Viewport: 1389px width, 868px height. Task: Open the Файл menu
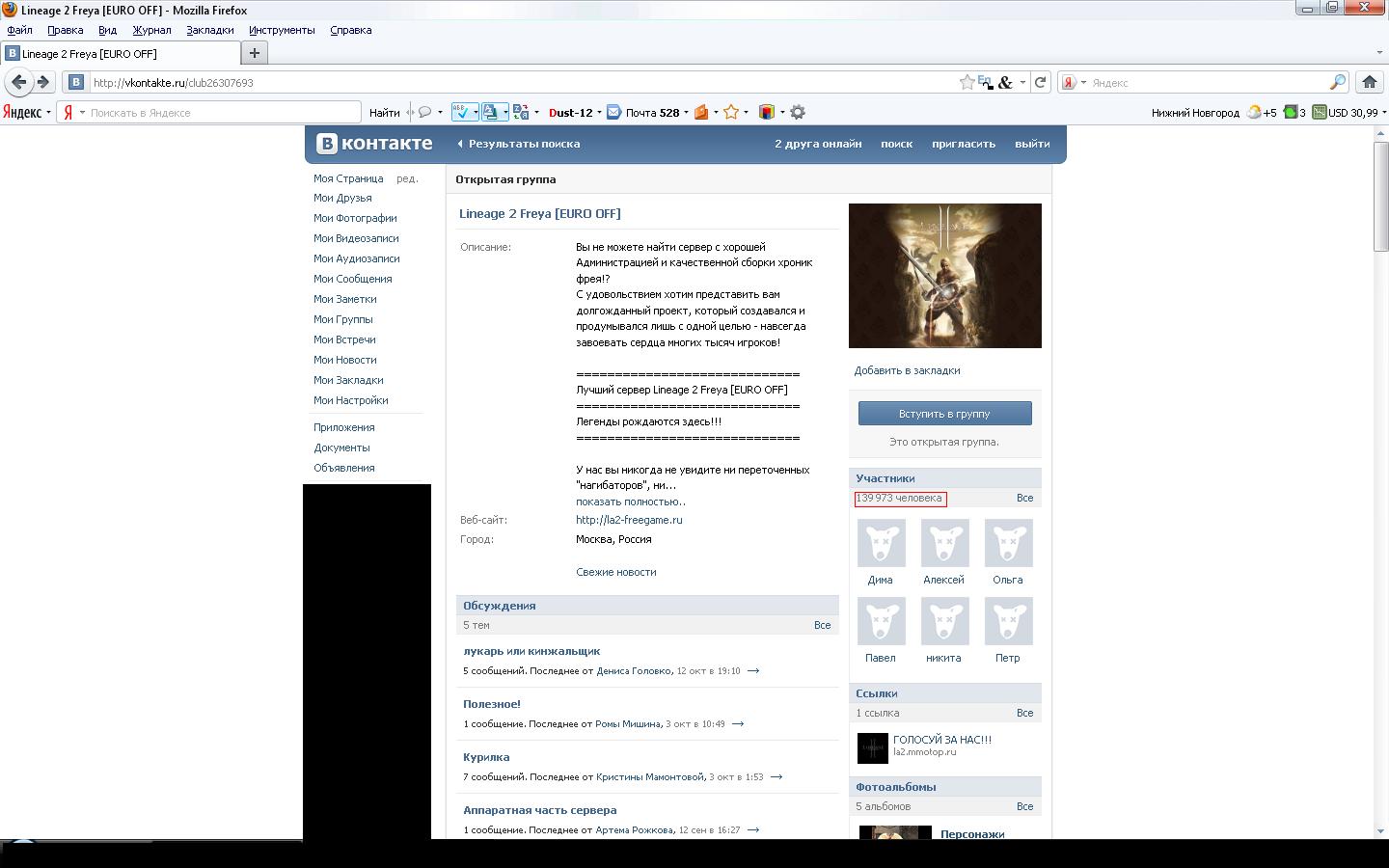click(19, 30)
